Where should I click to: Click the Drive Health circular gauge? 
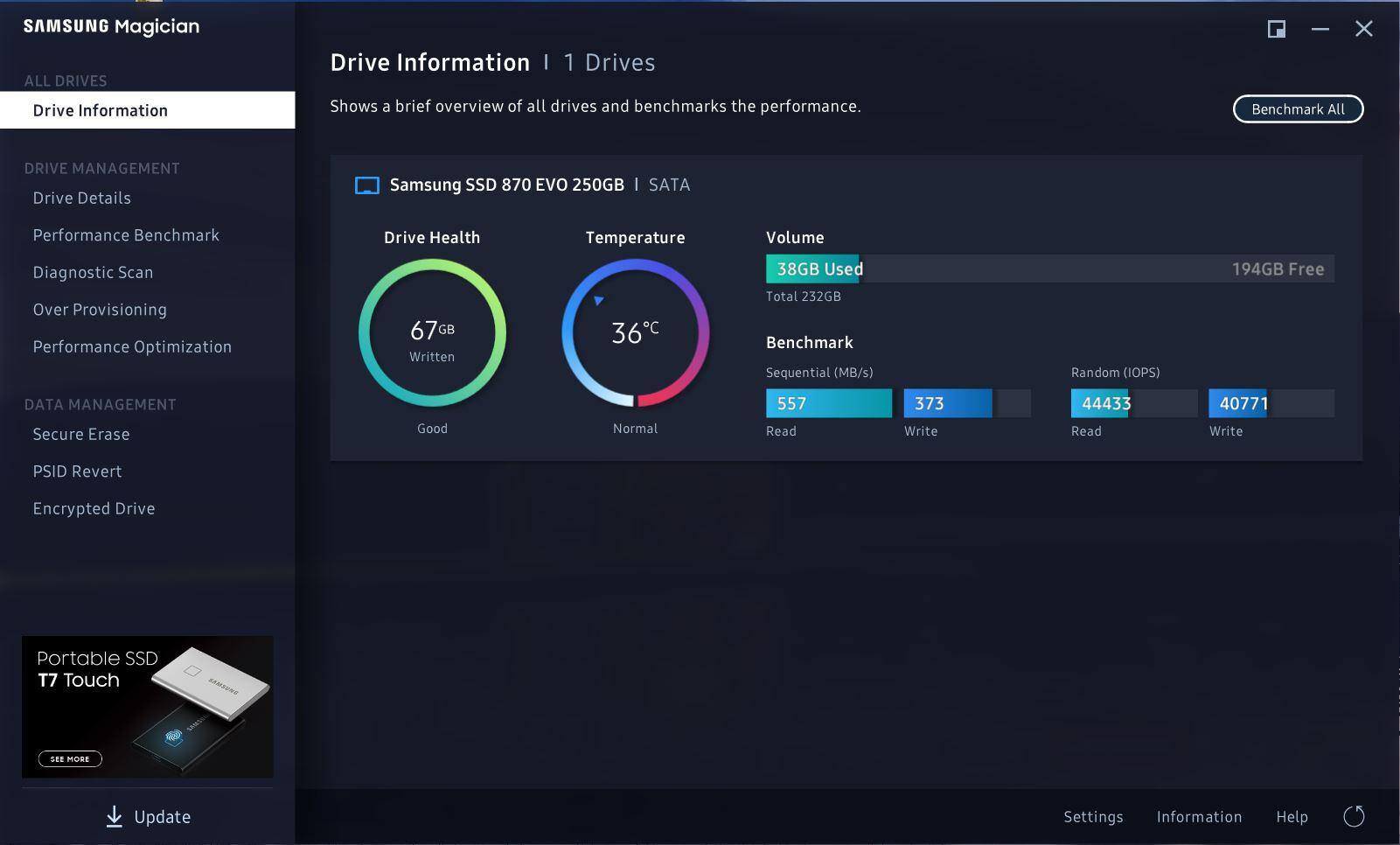pos(432,332)
